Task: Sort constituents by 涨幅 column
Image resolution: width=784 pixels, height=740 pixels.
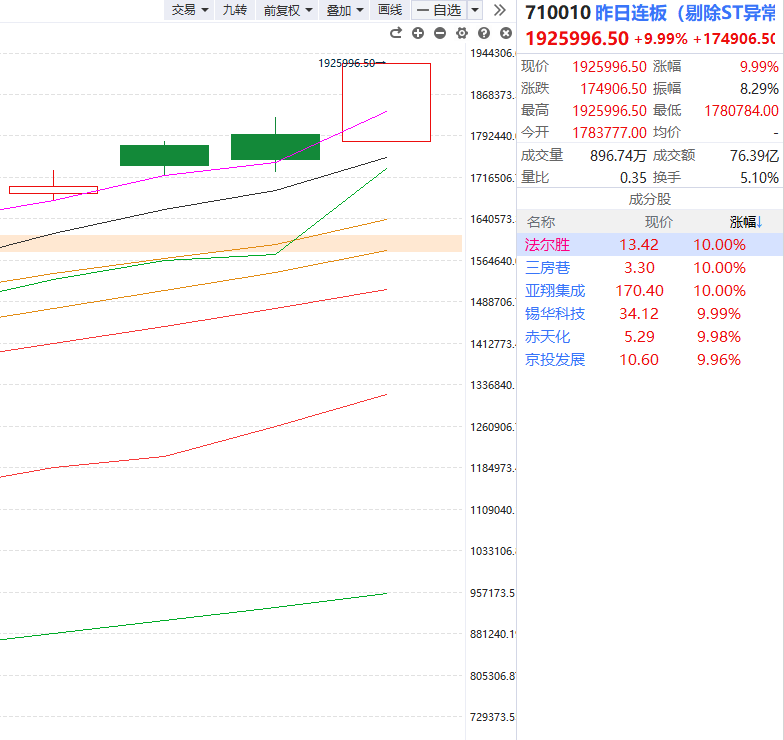Action: (745, 222)
